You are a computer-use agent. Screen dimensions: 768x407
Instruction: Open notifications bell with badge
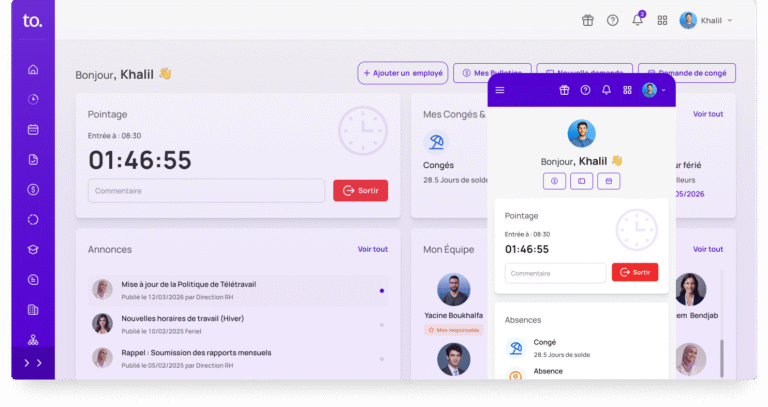click(638, 19)
